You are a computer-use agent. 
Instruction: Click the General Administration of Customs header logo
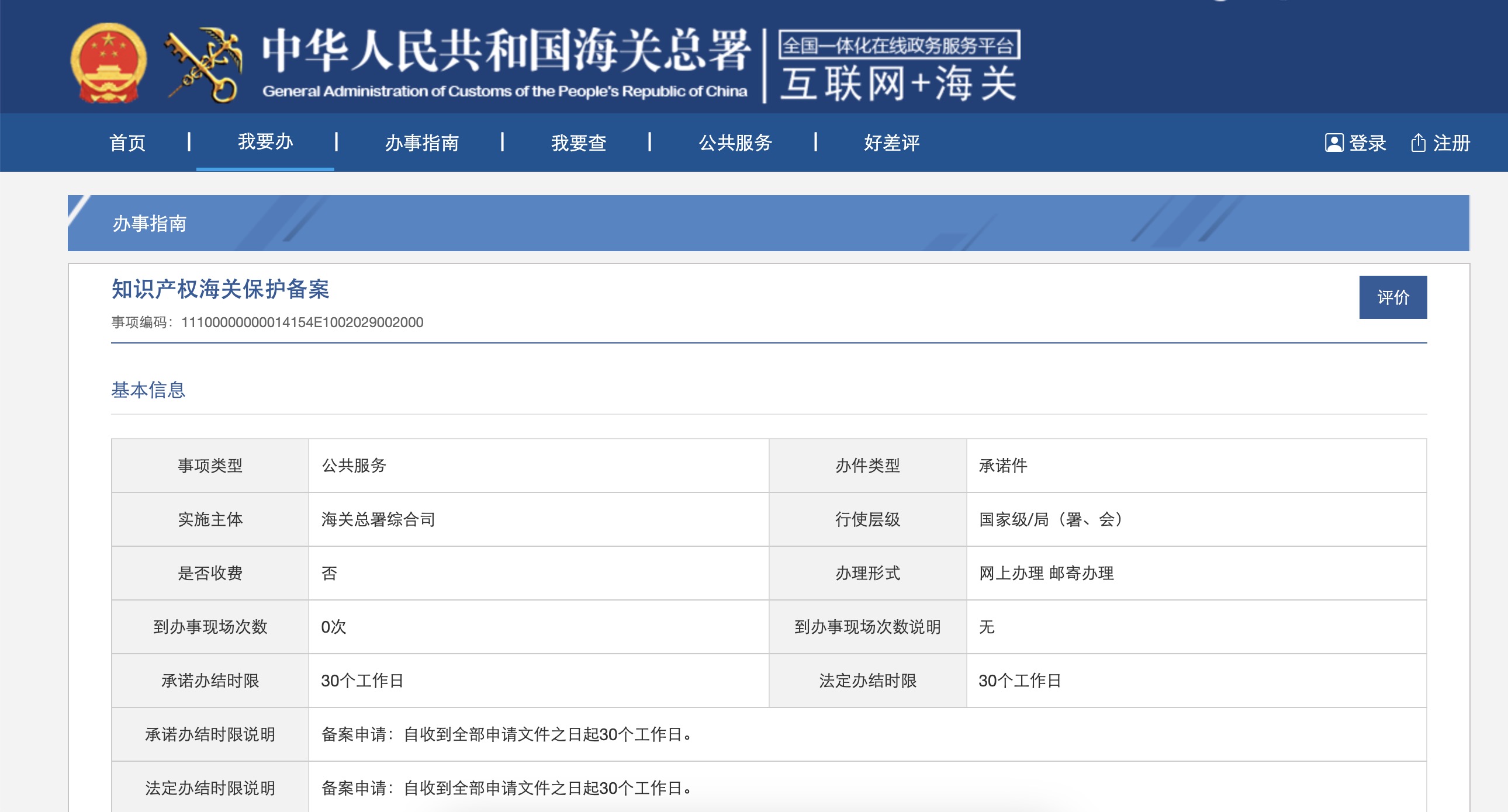[503, 64]
